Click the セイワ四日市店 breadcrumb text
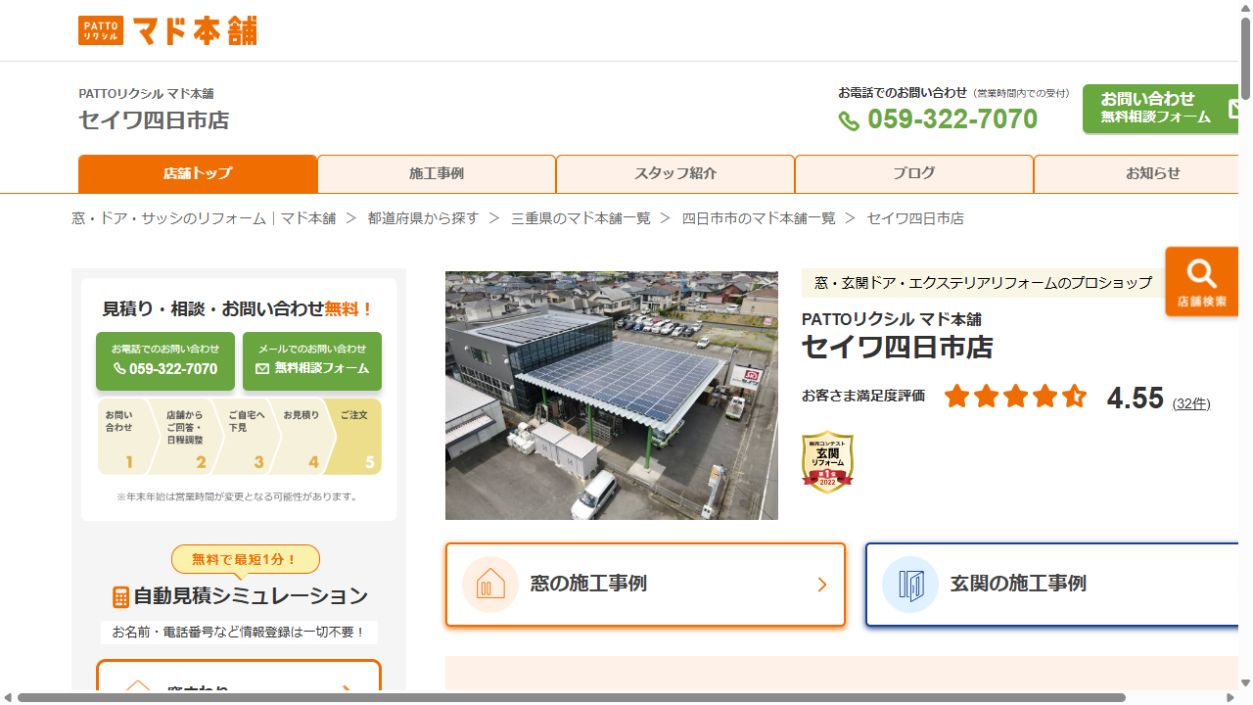This screenshot has width=1253, height=705. pos(915,218)
